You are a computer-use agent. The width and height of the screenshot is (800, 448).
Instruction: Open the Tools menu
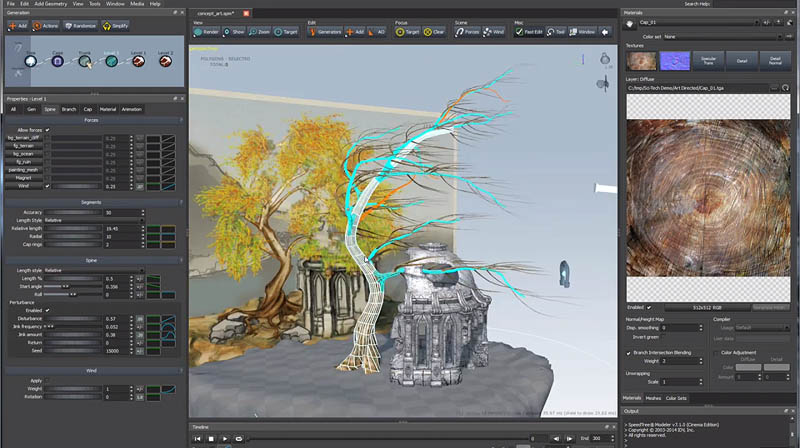click(x=95, y=4)
